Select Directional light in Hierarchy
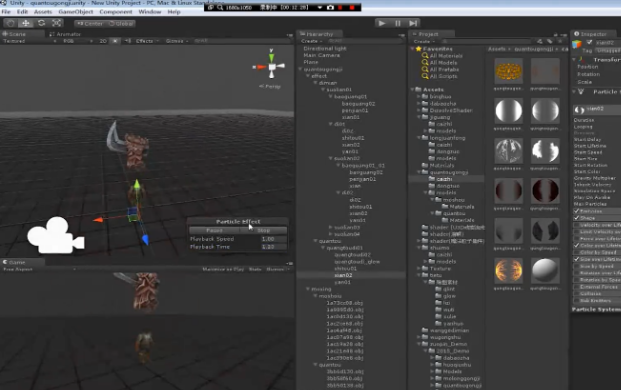The width and height of the screenshot is (621, 390). 325,48
